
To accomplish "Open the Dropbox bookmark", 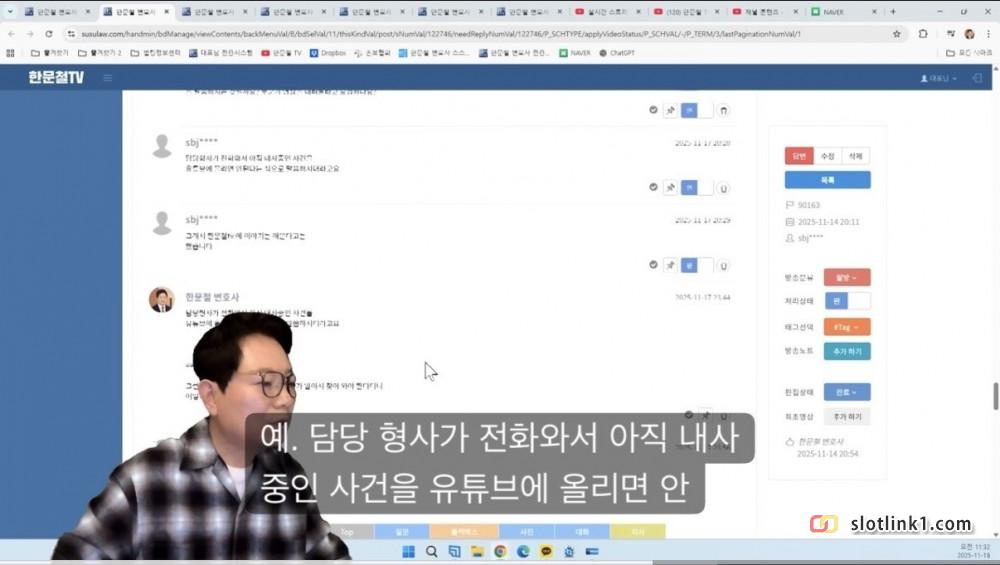I will (328, 53).
